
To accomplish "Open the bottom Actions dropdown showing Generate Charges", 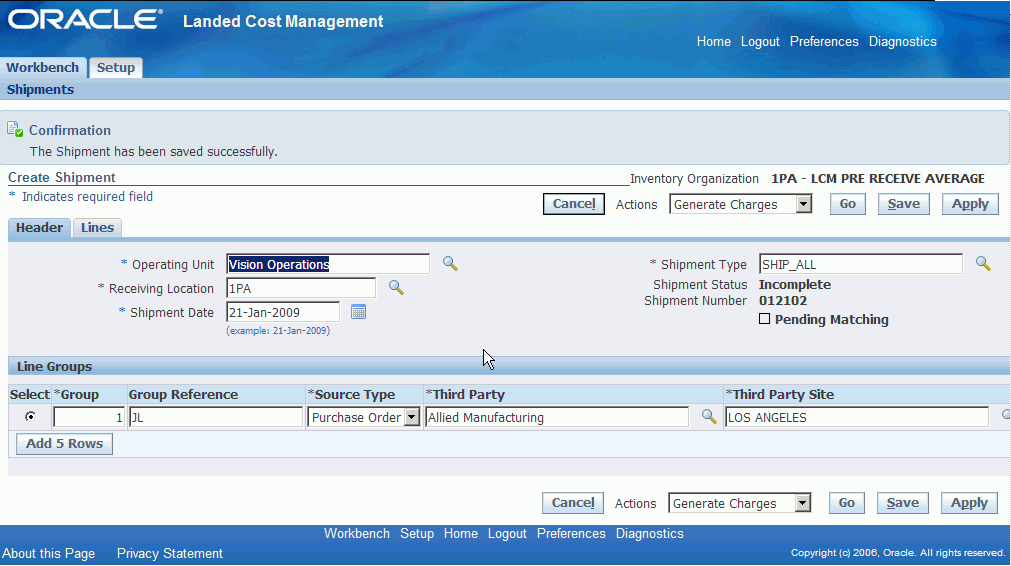I will (x=740, y=503).
